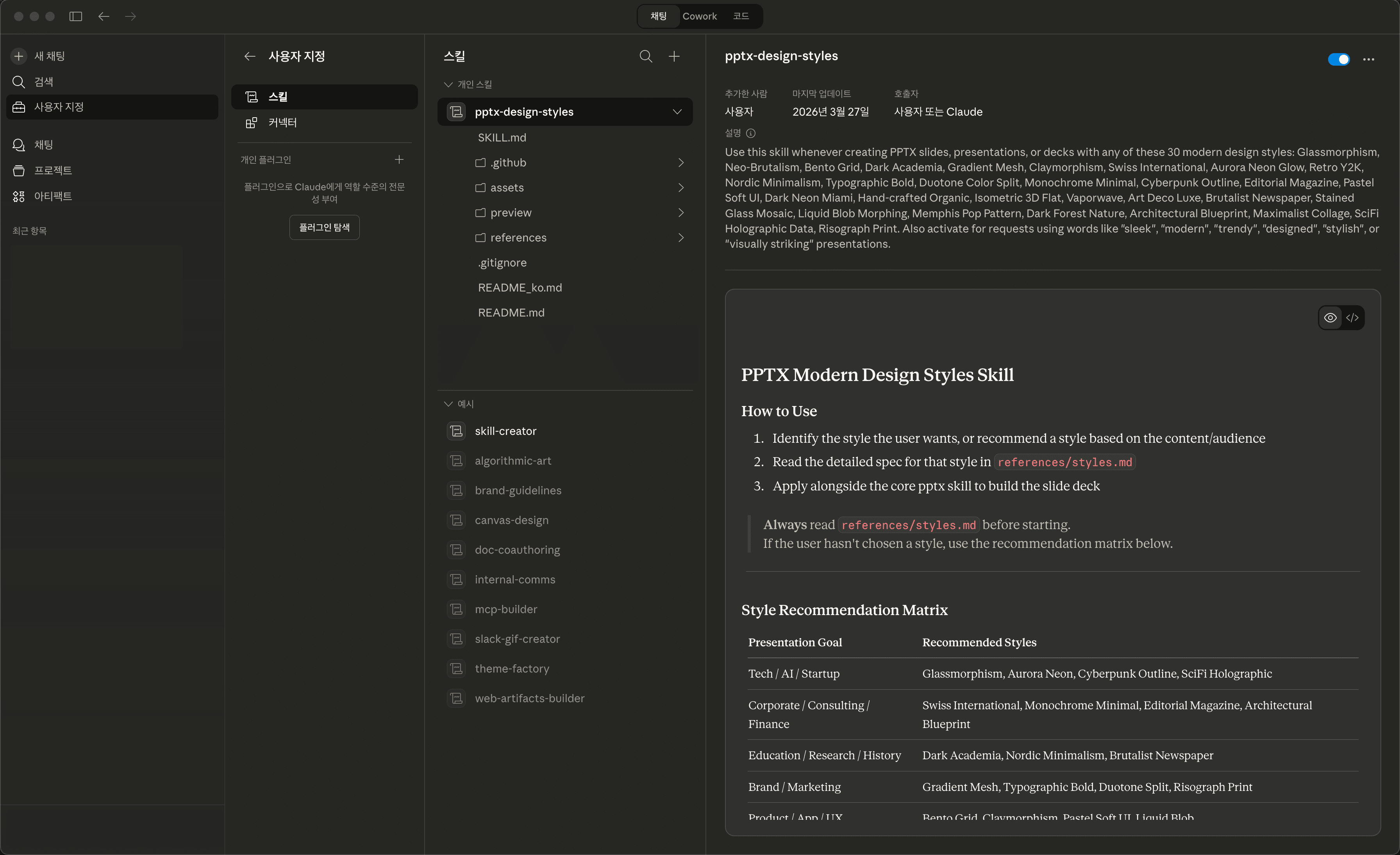The height and width of the screenshot is (855, 1400).
Task: Open the three-dots more options menu
Action: (x=1368, y=59)
